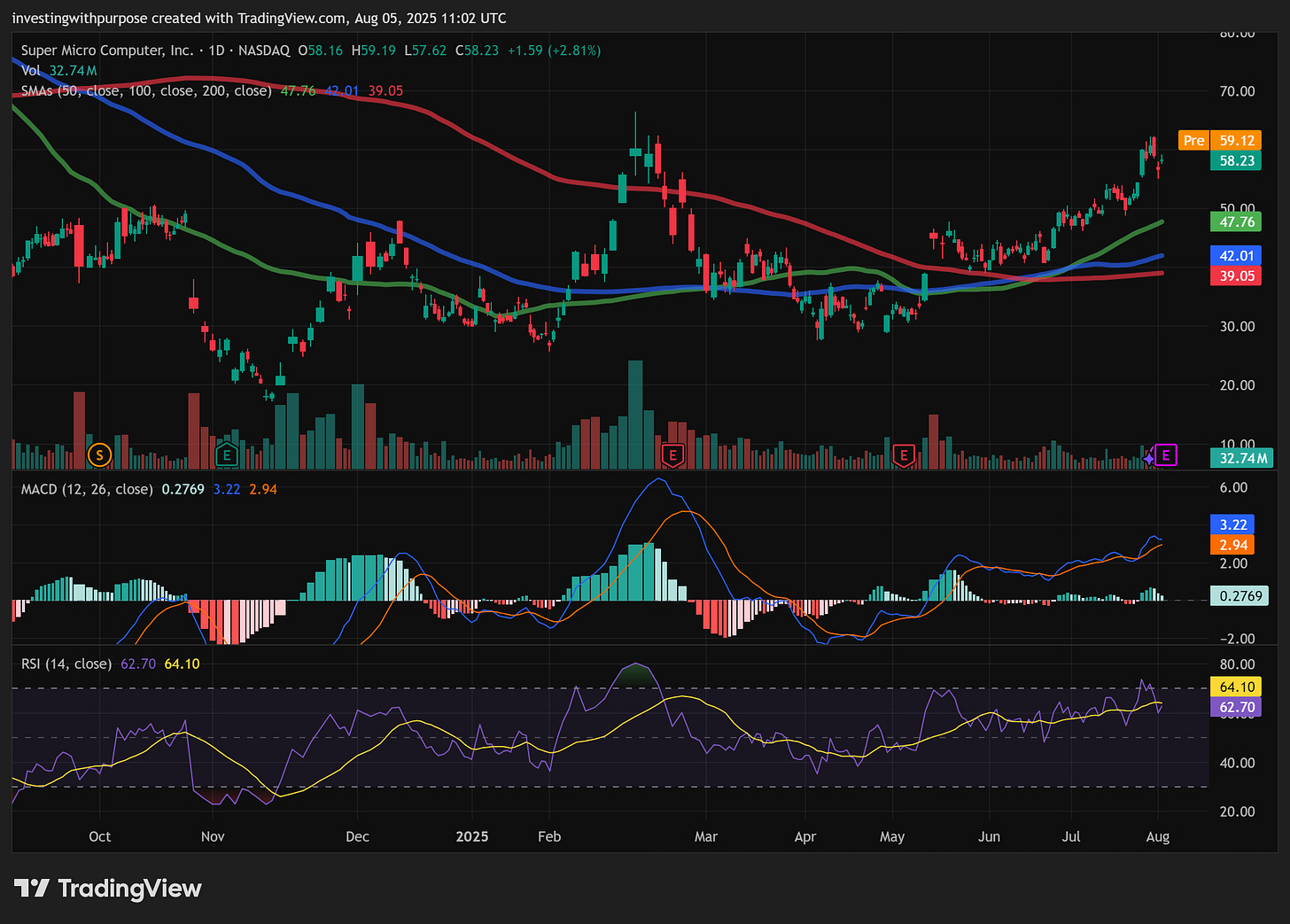Click the May label on time axis
The image size is (1290, 924).
(892, 836)
